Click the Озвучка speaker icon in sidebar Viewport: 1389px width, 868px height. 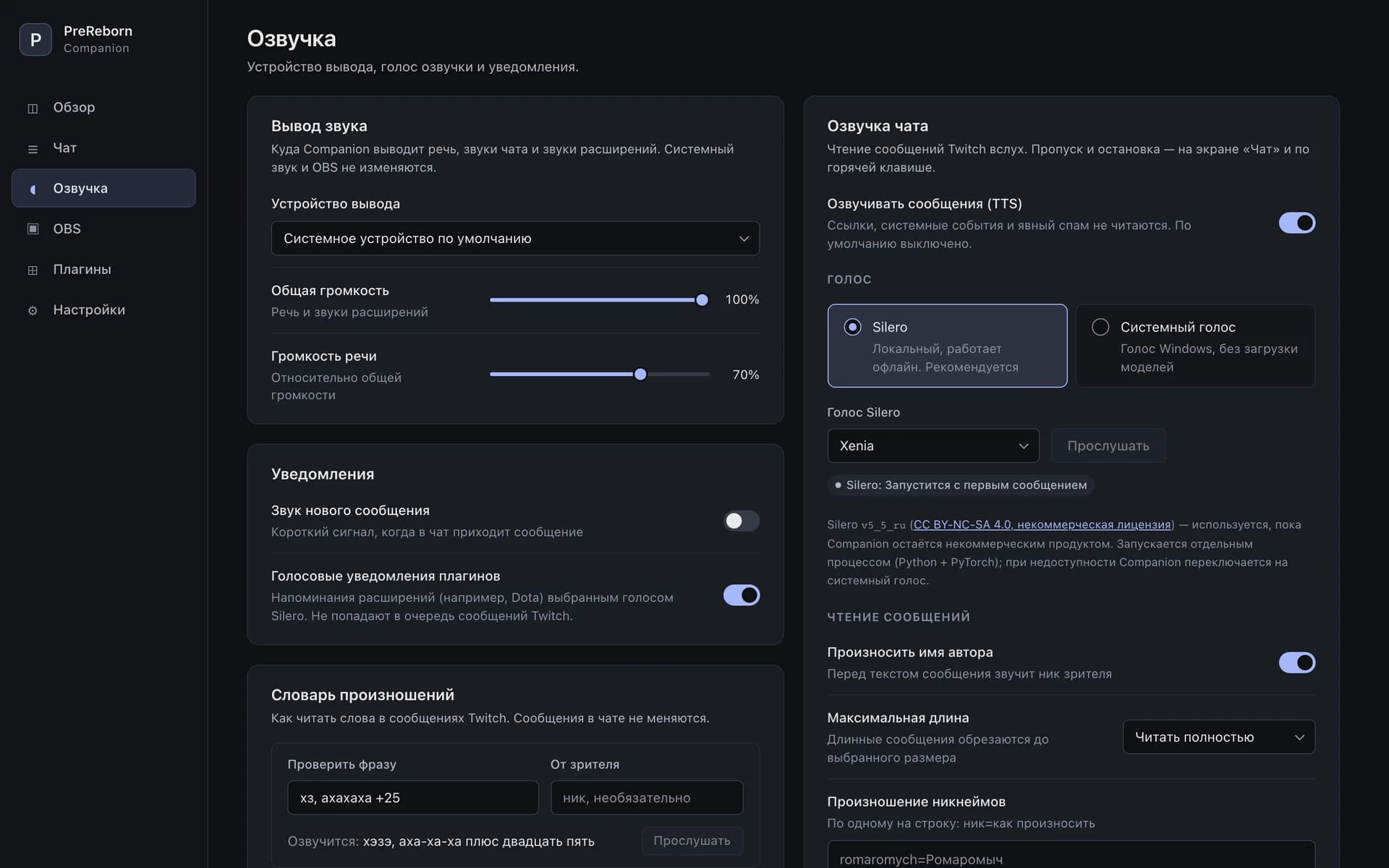pos(33,189)
